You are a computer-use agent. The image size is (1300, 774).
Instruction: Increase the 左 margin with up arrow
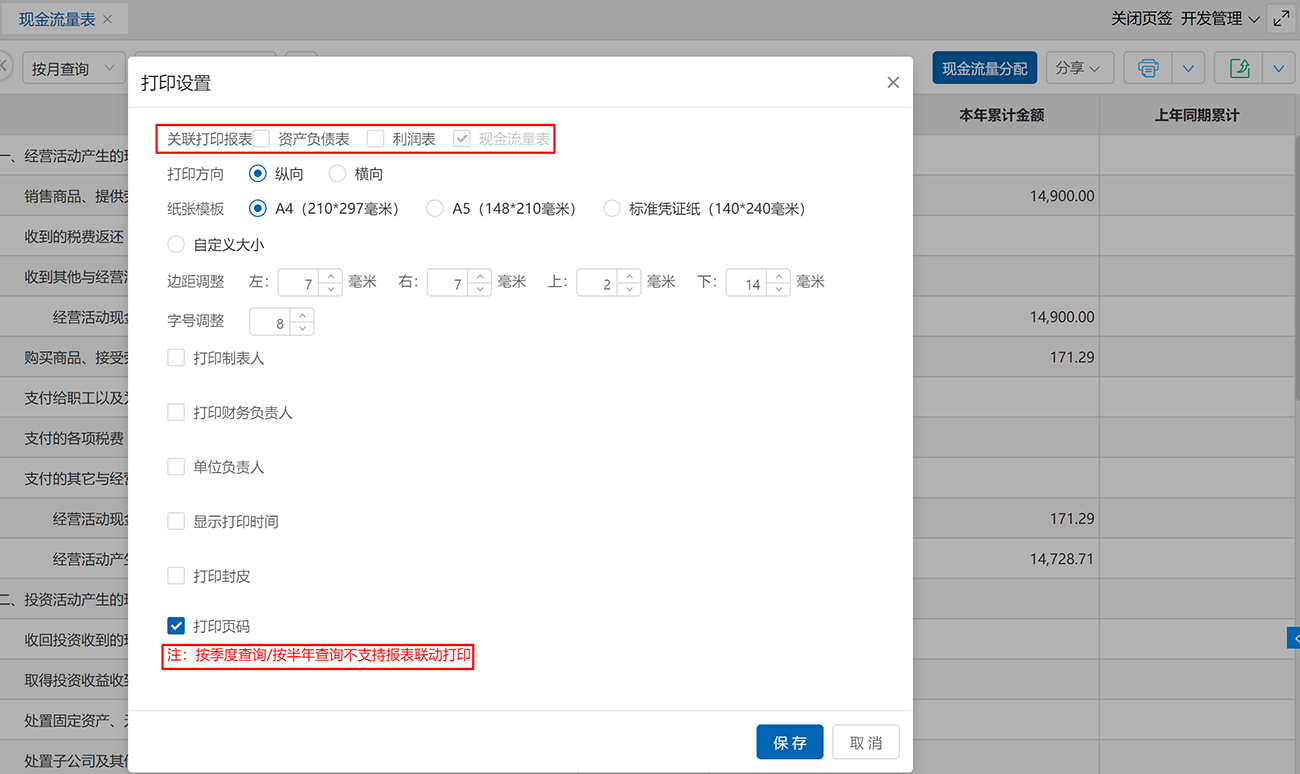(331, 276)
